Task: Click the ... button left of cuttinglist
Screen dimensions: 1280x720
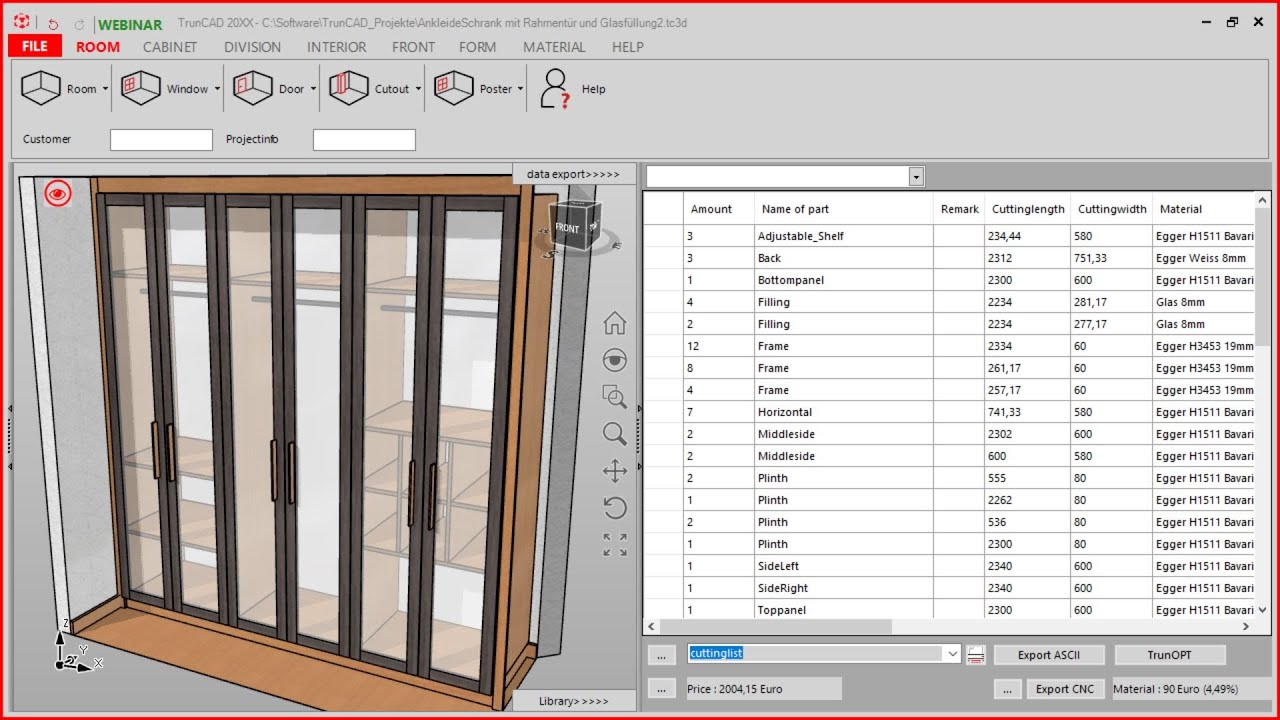Action: click(x=662, y=655)
